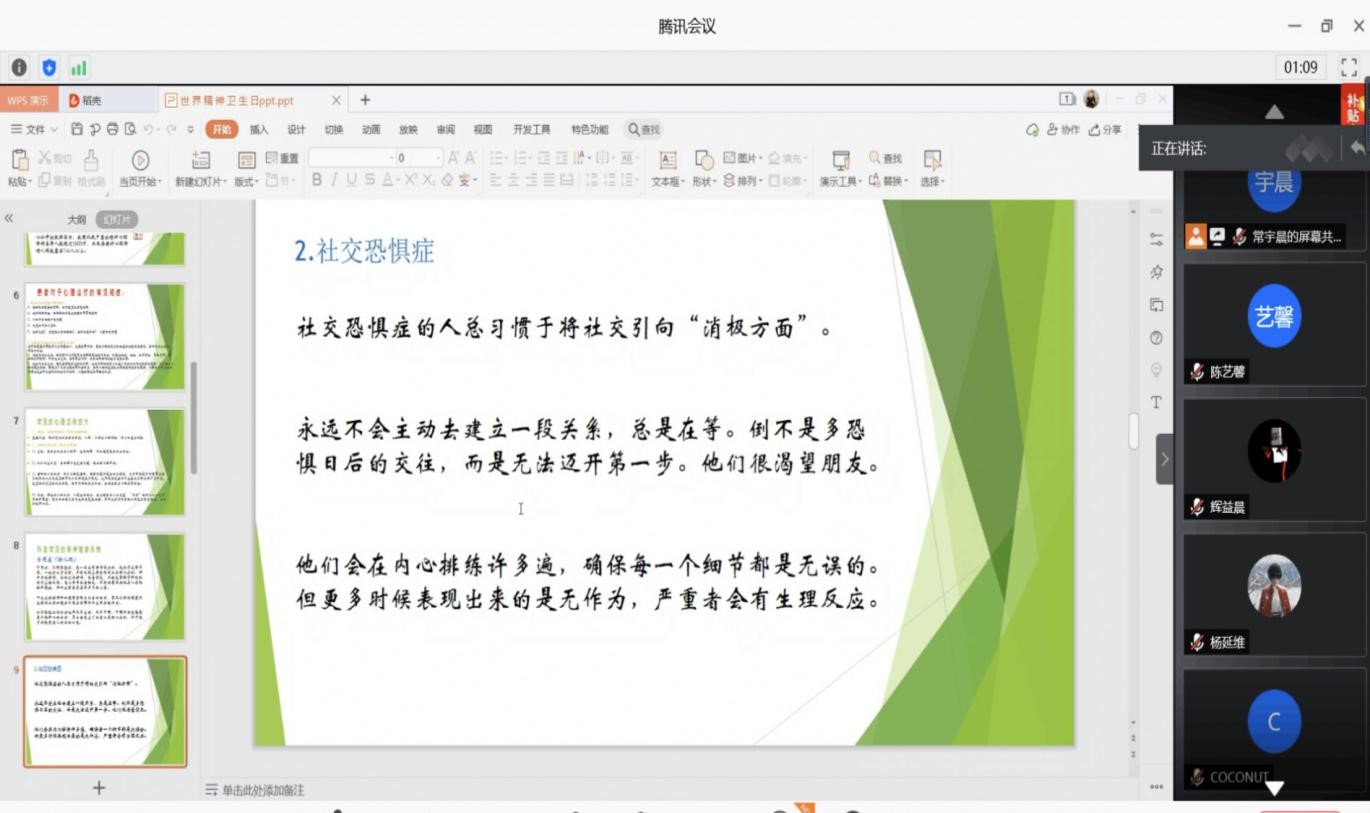
Task: Select slide 7 thumbnail in panel
Action: 105,461
